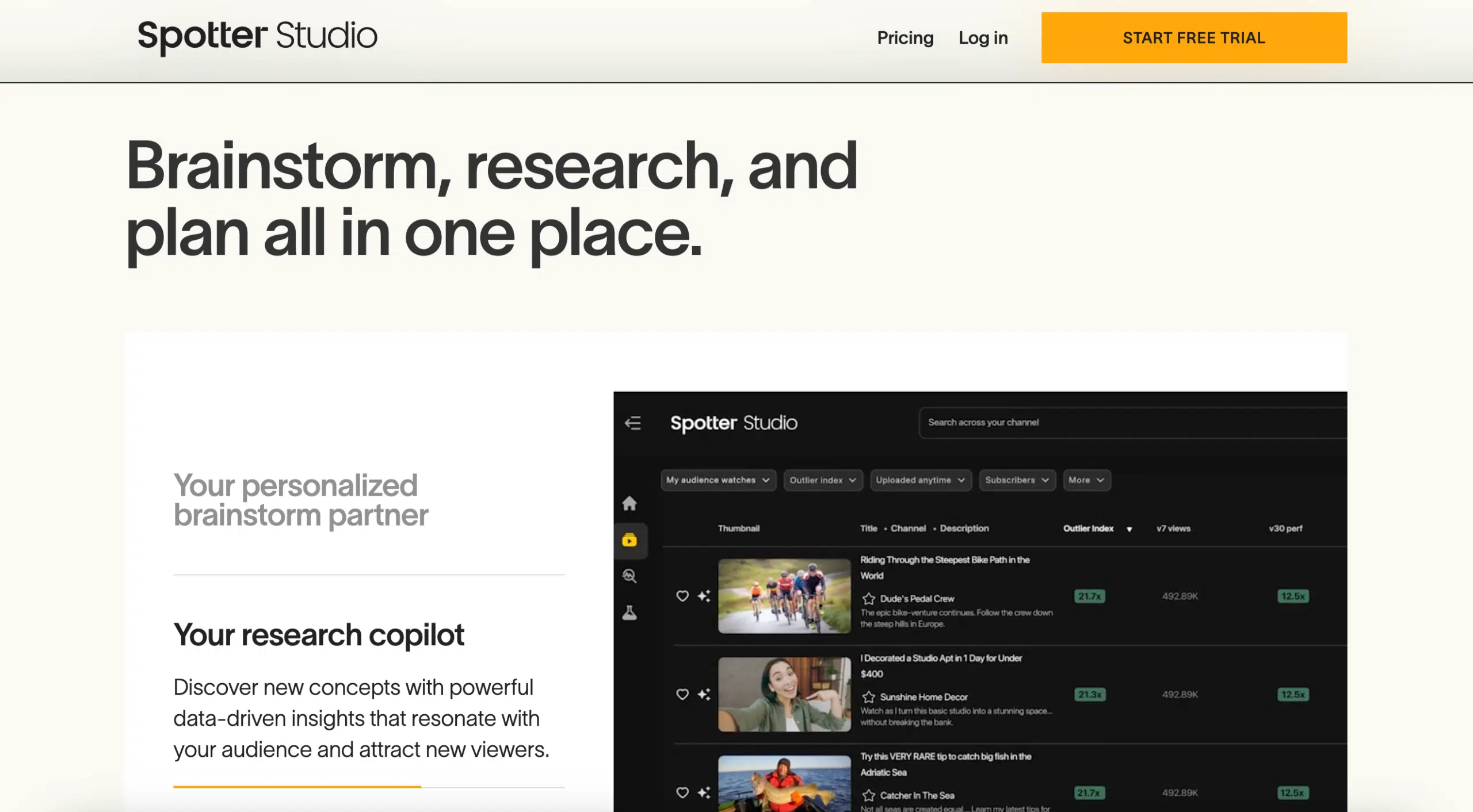Open the 'Outlier index' filter dropdown

823,480
